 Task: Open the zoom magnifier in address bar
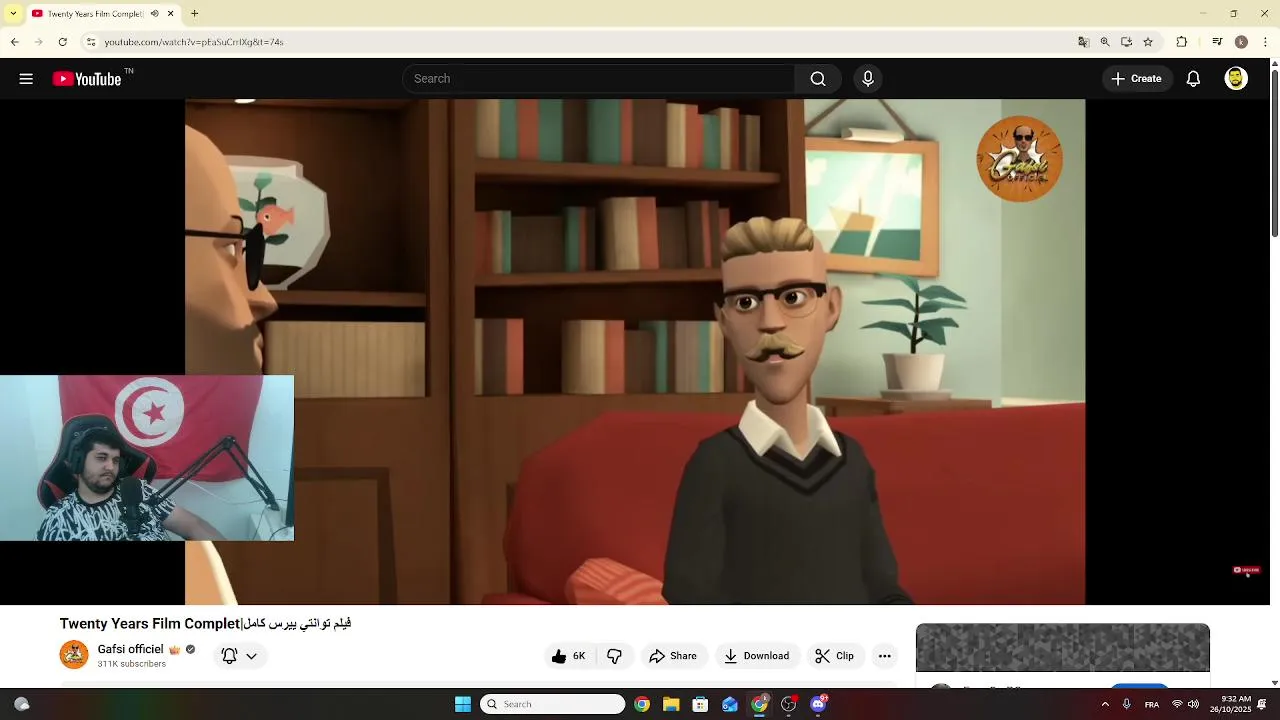tap(1105, 42)
